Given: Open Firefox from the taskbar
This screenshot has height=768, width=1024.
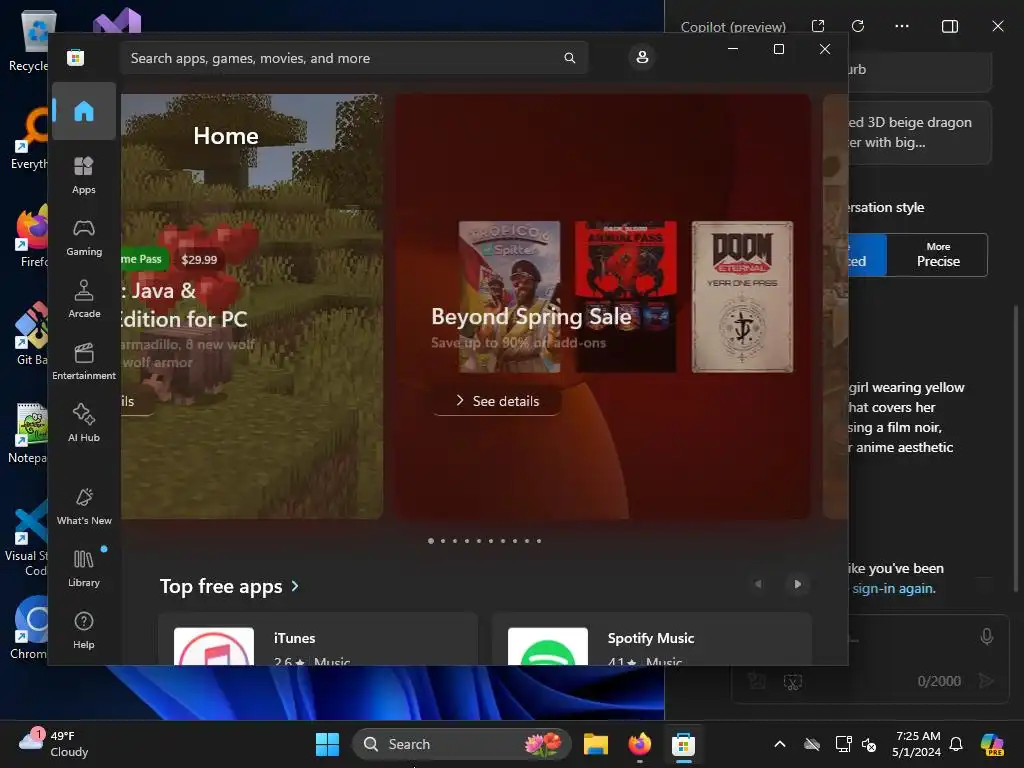Looking at the screenshot, I should click(639, 744).
